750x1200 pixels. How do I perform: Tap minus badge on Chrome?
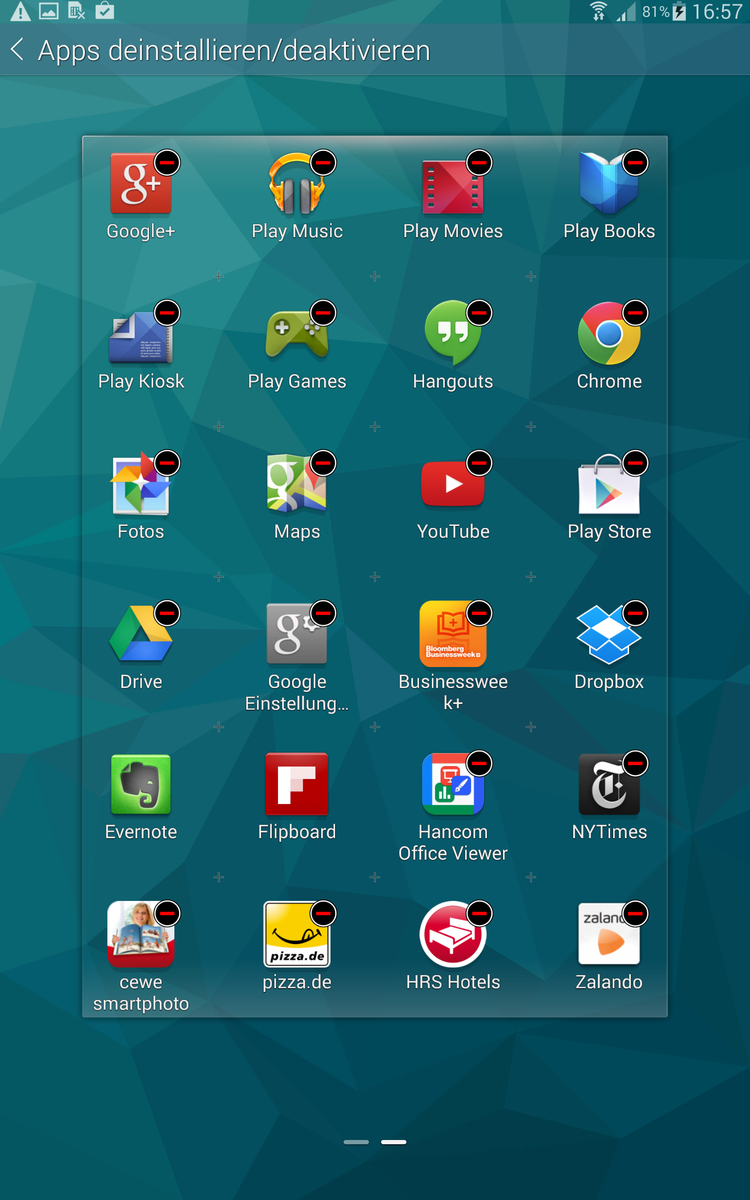pyautogui.click(x=635, y=312)
